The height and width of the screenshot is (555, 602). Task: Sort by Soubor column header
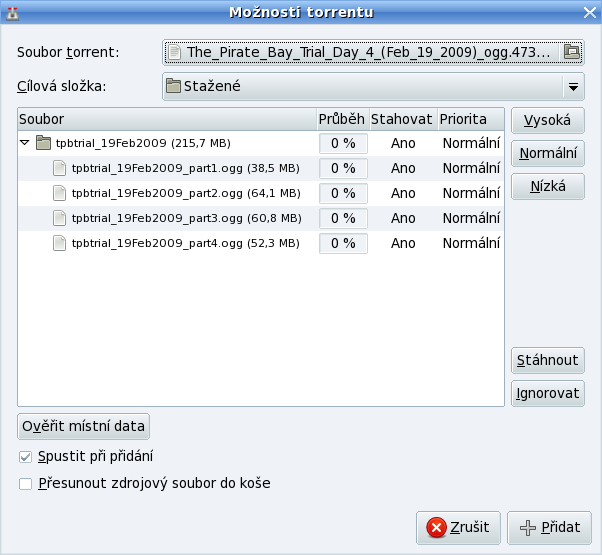[167, 119]
